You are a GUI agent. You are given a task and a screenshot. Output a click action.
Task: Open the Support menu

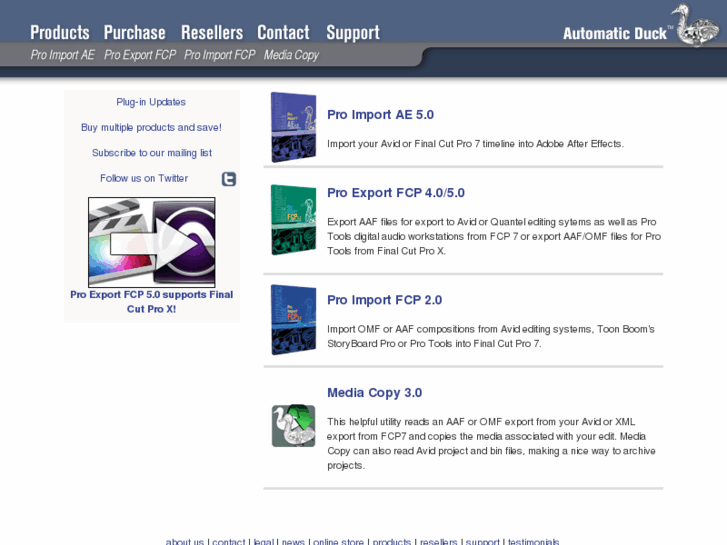click(353, 32)
